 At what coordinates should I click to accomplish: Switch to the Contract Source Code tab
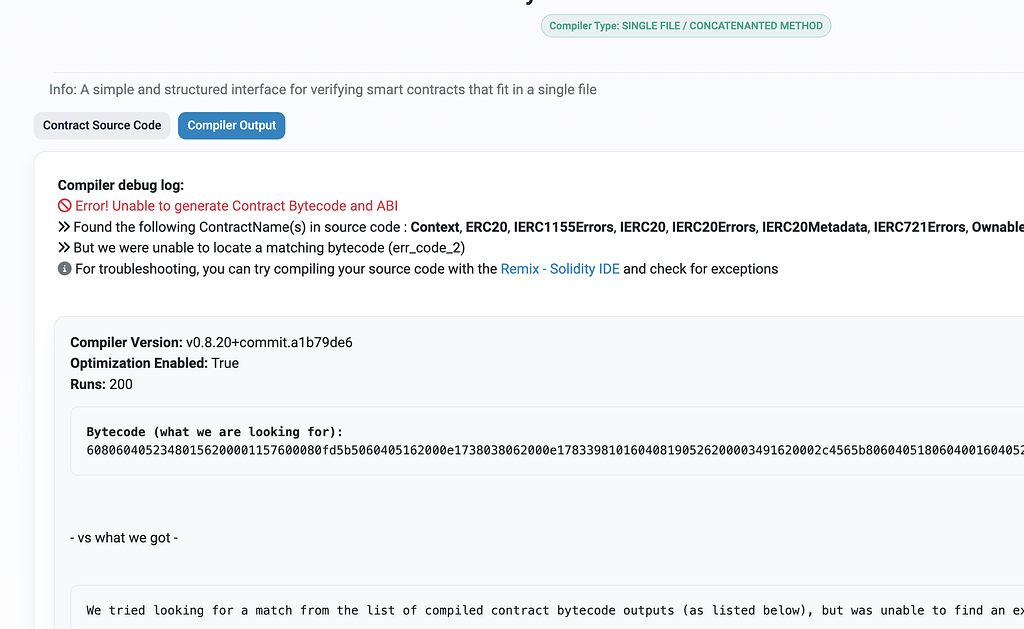[102, 126]
